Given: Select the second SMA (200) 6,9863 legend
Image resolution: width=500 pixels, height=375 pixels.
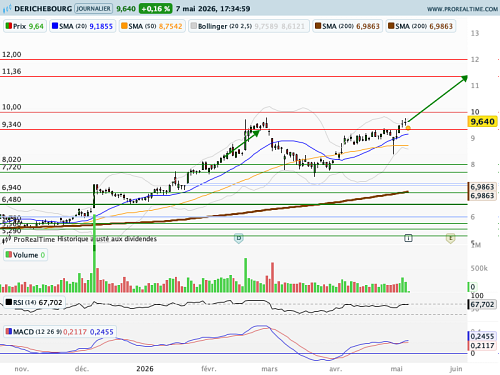Looking at the screenshot, I should click(421, 26).
